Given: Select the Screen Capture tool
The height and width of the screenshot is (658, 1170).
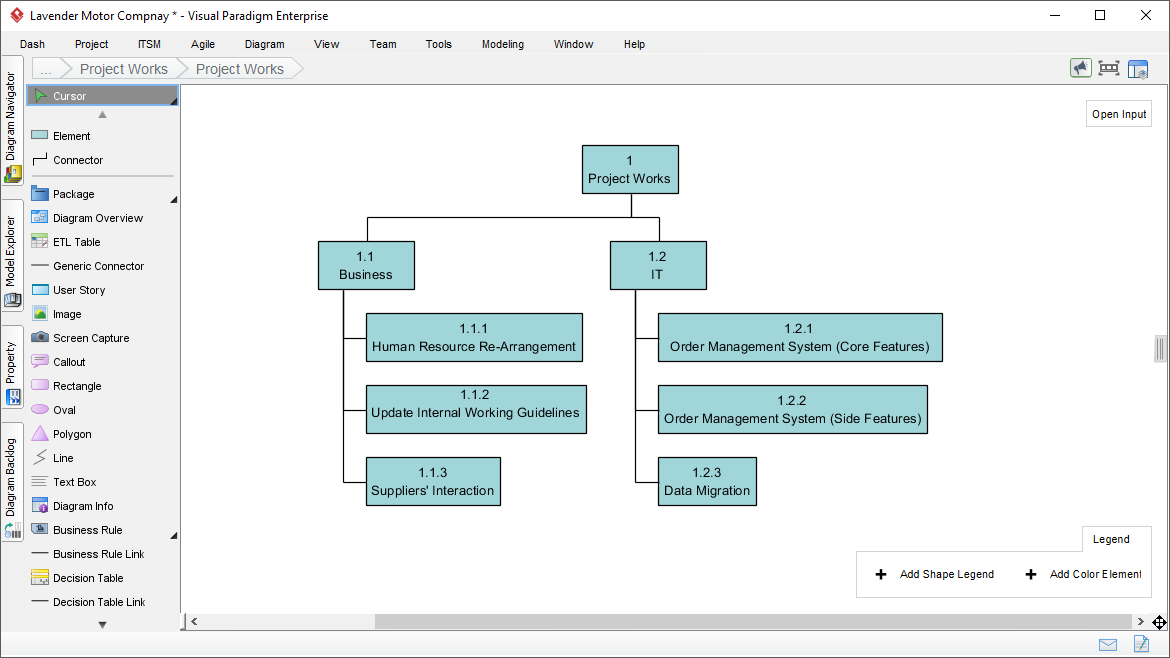Looking at the screenshot, I should pyautogui.click(x=102, y=338).
